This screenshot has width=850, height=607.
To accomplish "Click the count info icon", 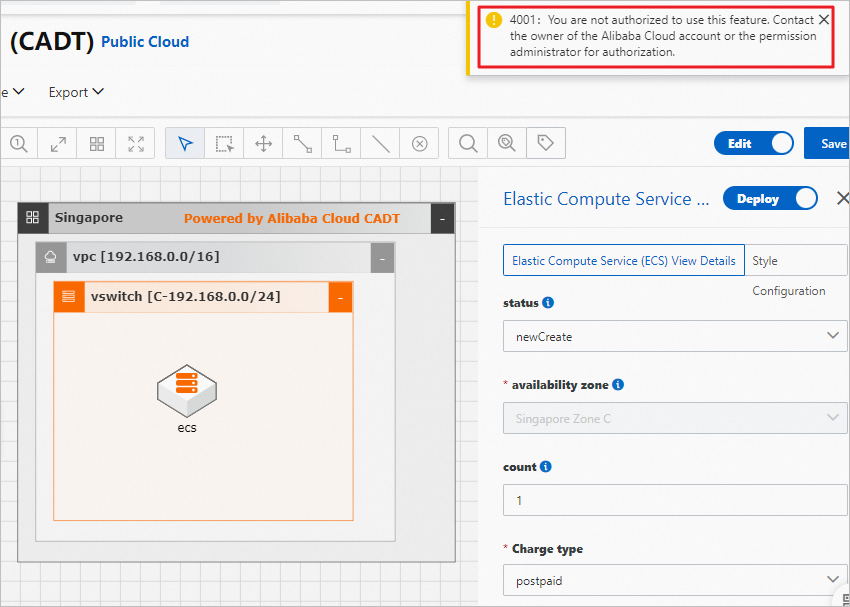I will (x=546, y=467).
